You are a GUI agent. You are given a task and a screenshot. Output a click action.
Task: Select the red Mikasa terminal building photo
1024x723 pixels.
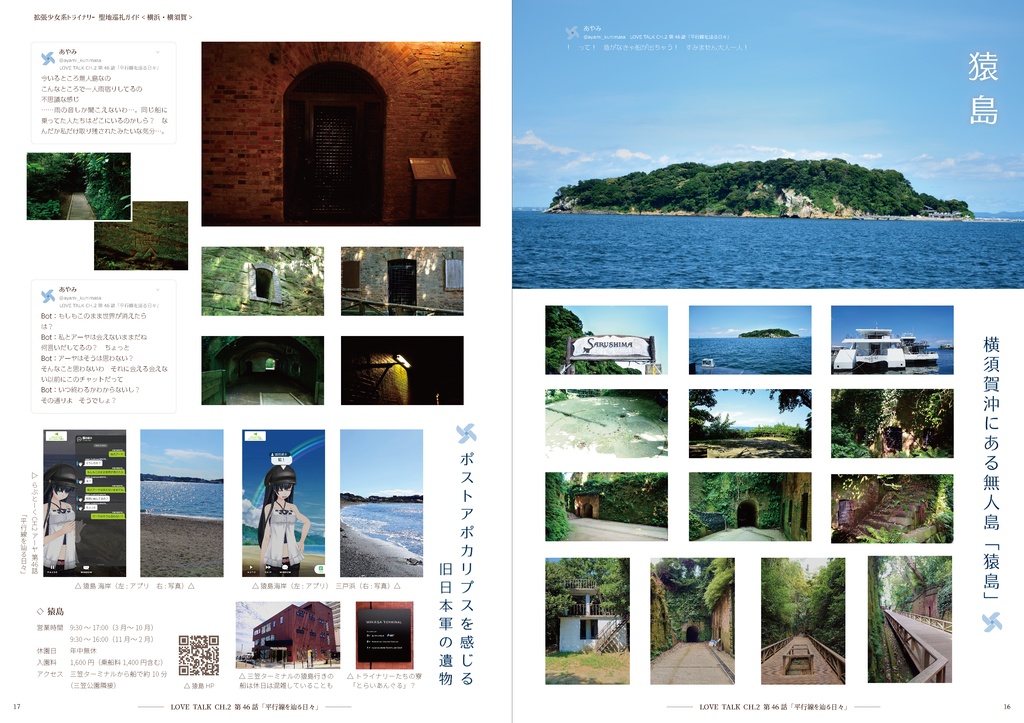[x=288, y=635]
